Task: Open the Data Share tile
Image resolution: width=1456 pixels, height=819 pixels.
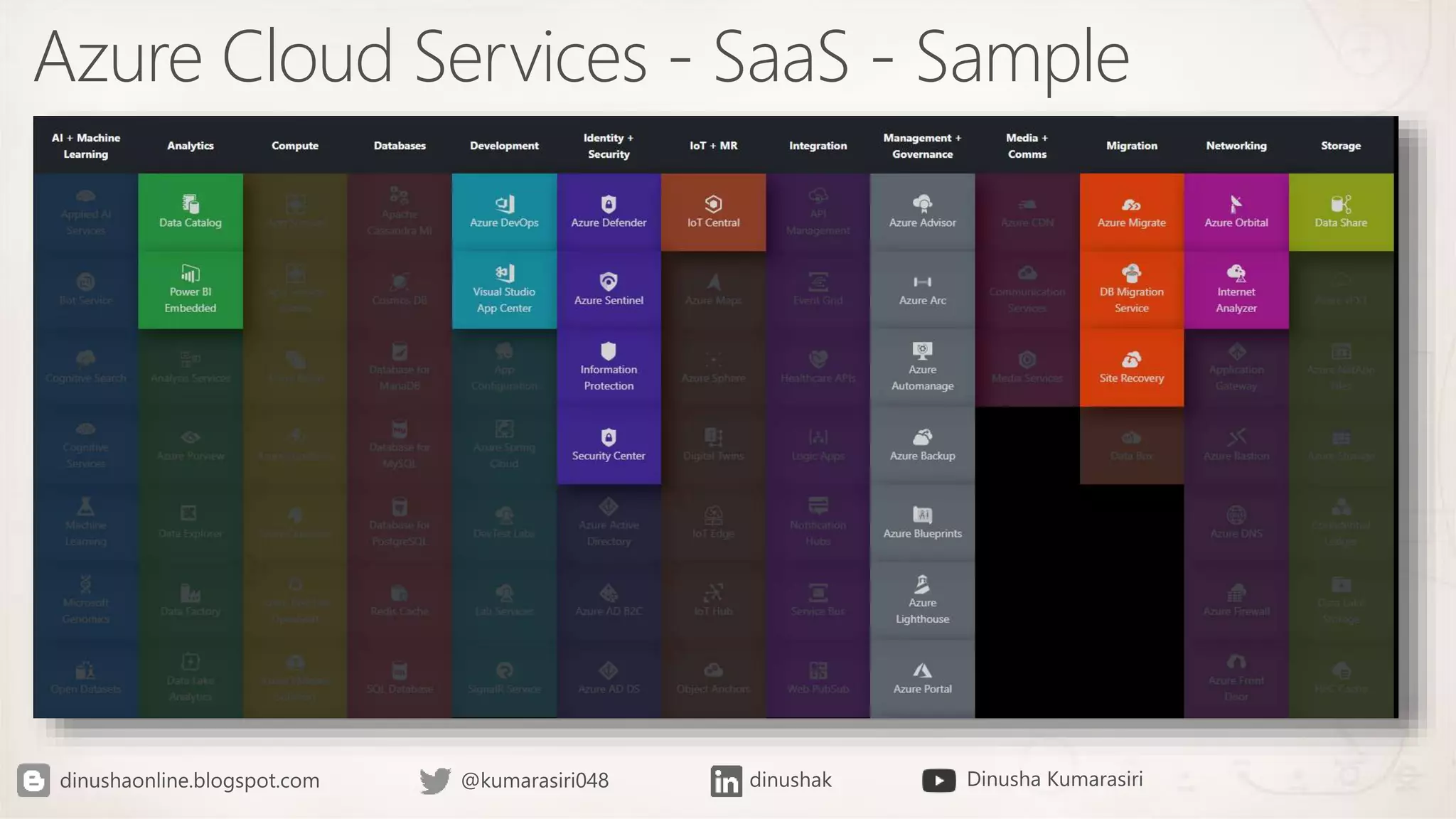Action: (1341, 212)
